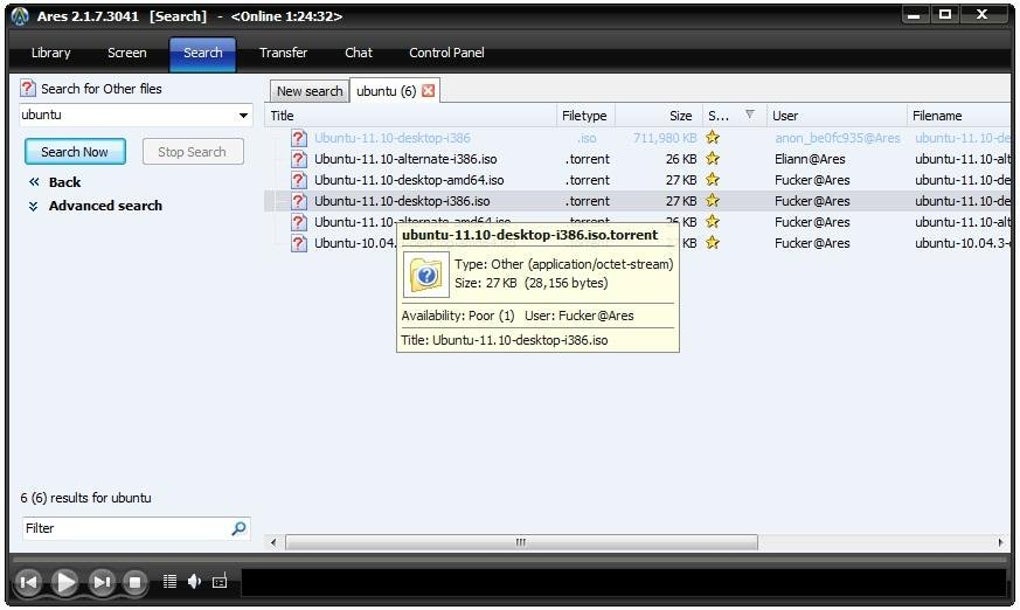Click '6 (6) results for ubuntu' status text
Screen dimensions: 1020x610
pyautogui.click(x=86, y=498)
